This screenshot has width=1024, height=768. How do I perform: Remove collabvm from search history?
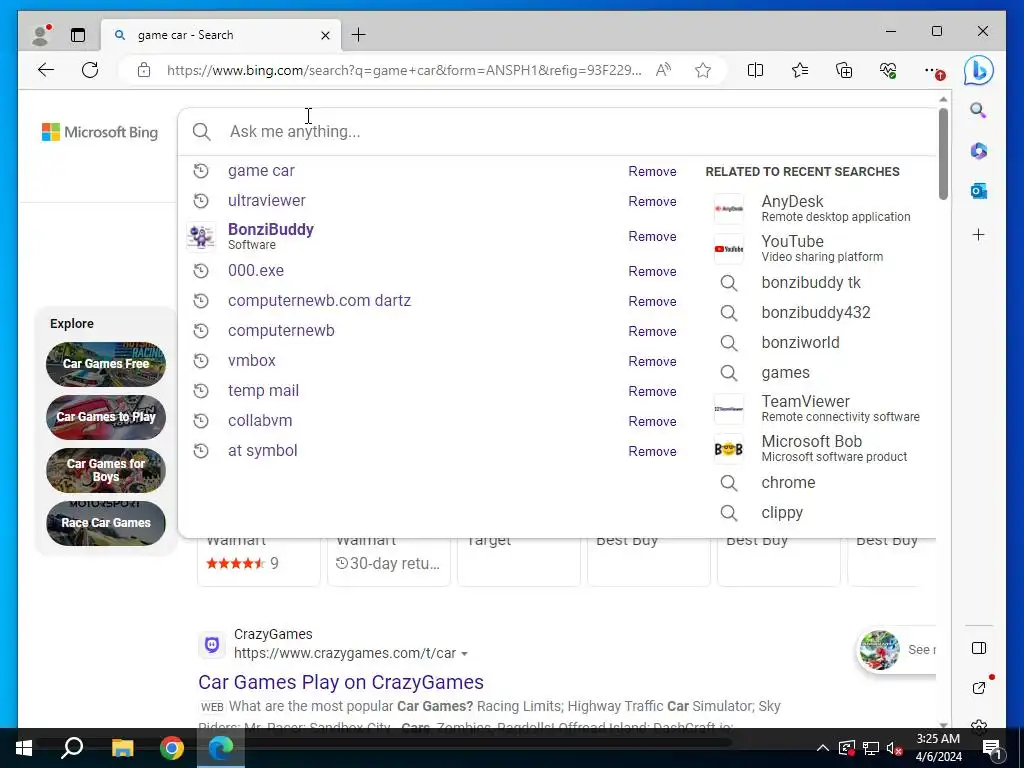point(652,421)
